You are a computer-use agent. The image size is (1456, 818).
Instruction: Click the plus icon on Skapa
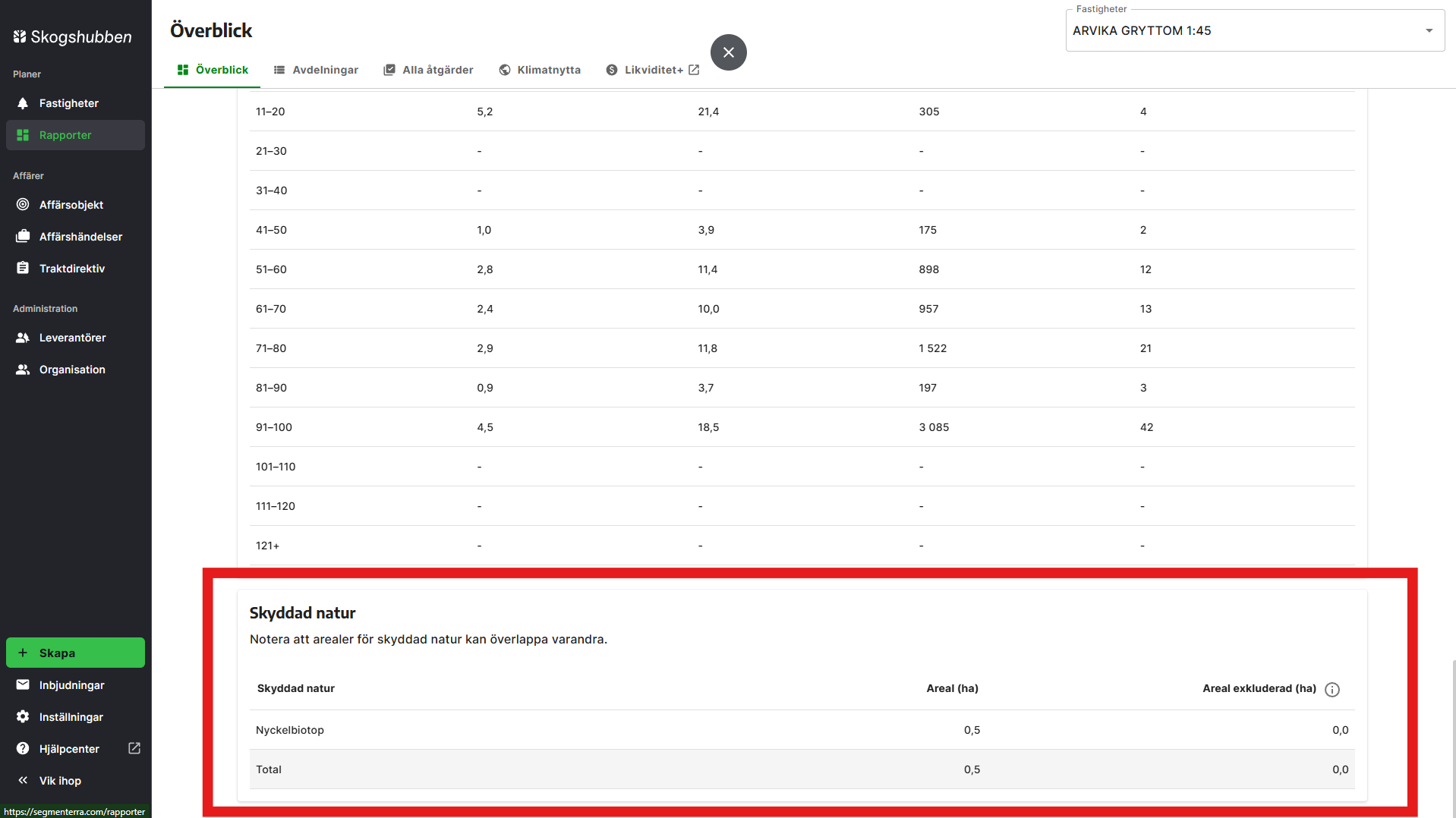(x=23, y=653)
